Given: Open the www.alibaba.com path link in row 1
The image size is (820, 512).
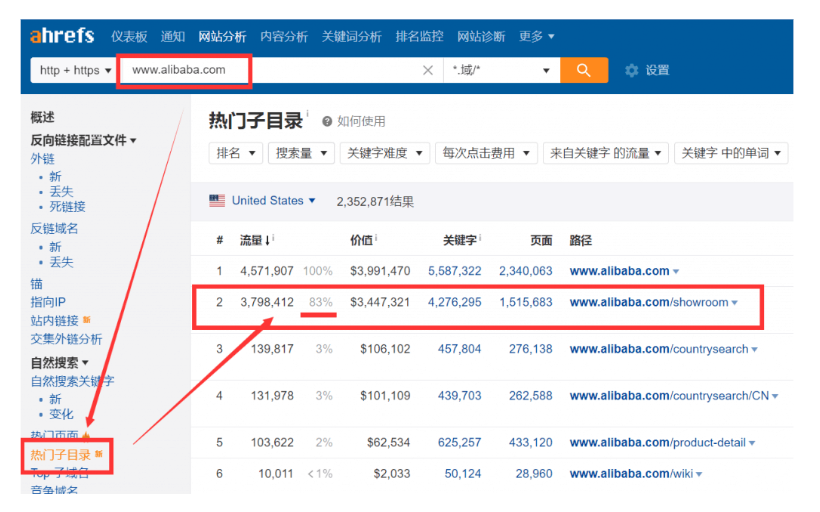Looking at the screenshot, I should click(x=620, y=271).
